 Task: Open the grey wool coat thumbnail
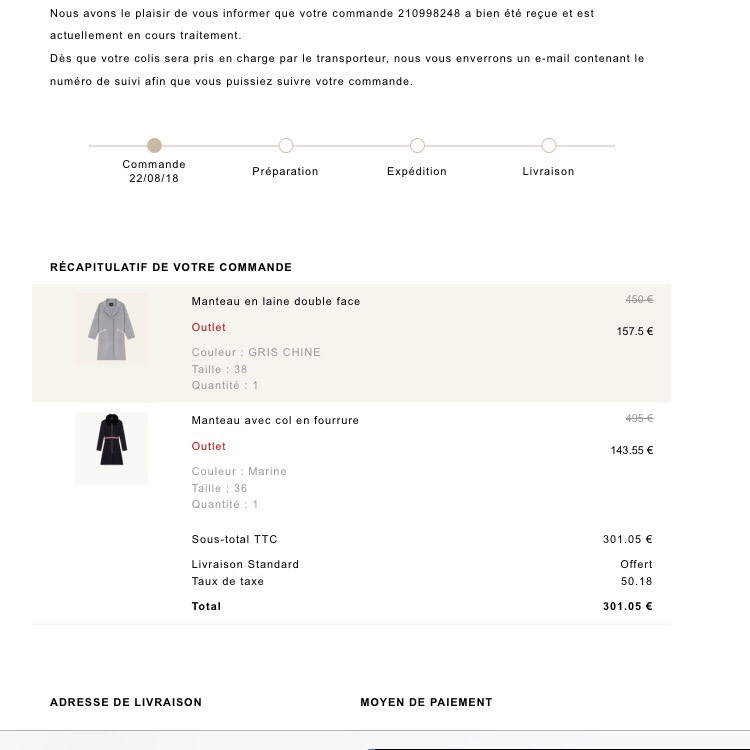pos(111,330)
